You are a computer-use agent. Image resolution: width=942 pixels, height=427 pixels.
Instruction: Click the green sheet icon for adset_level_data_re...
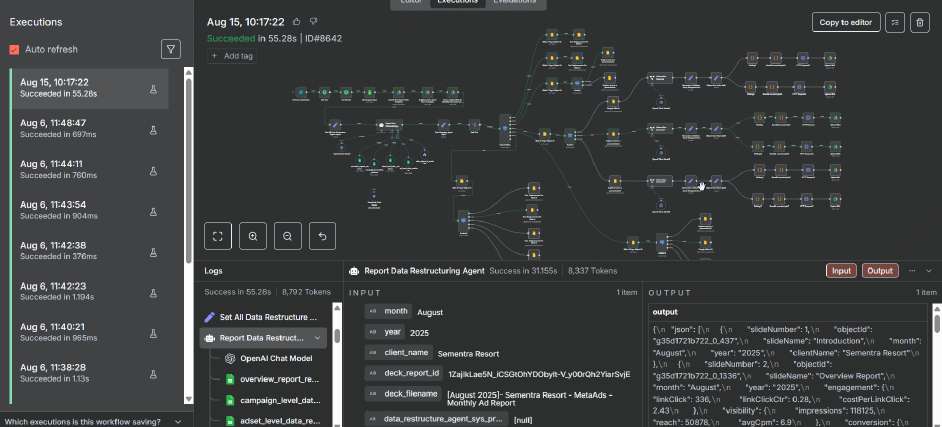tap(229, 421)
